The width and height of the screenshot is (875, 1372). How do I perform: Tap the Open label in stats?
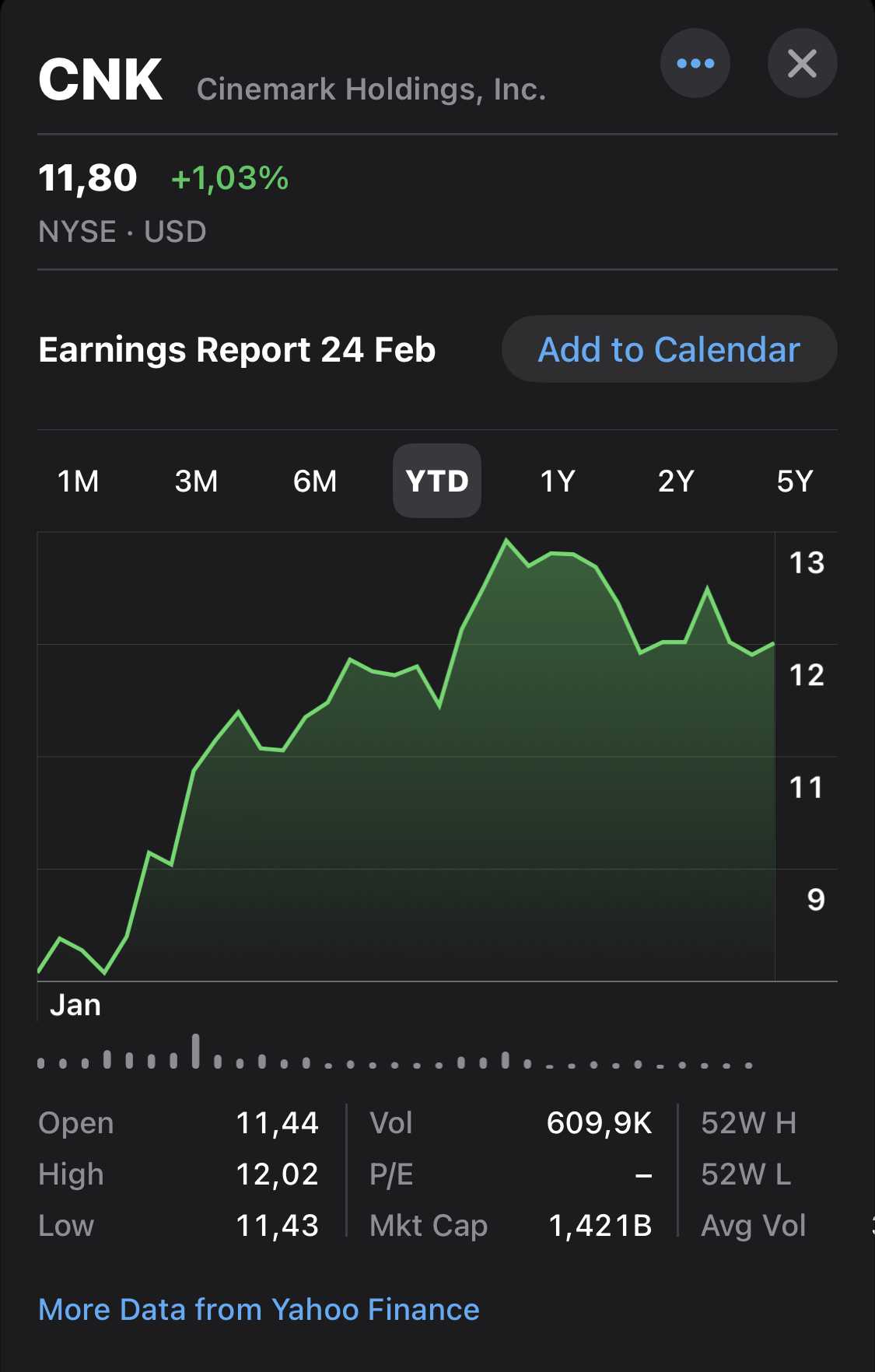(76, 1123)
